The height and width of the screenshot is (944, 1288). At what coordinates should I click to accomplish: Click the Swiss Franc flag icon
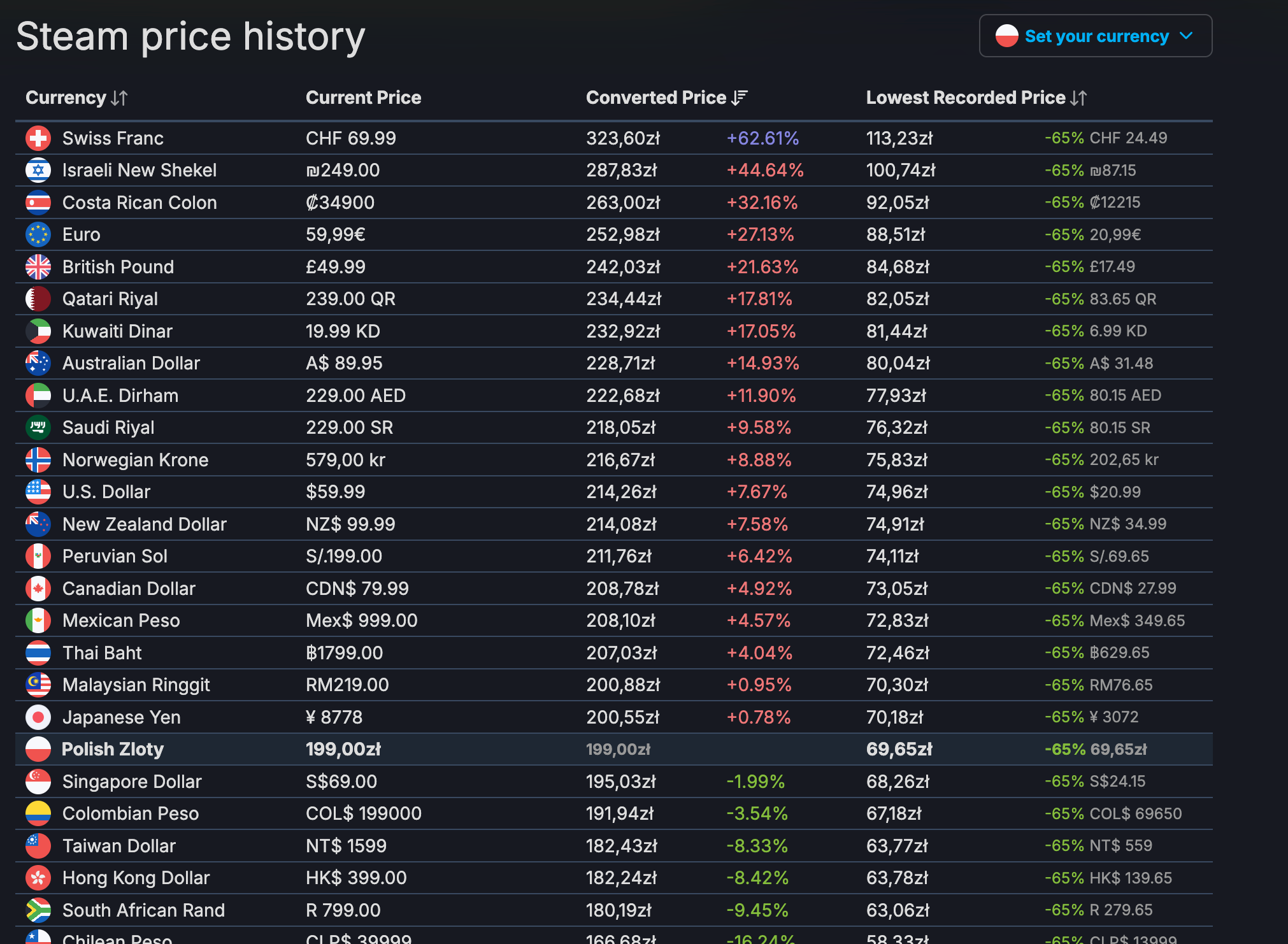coord(38,138)
